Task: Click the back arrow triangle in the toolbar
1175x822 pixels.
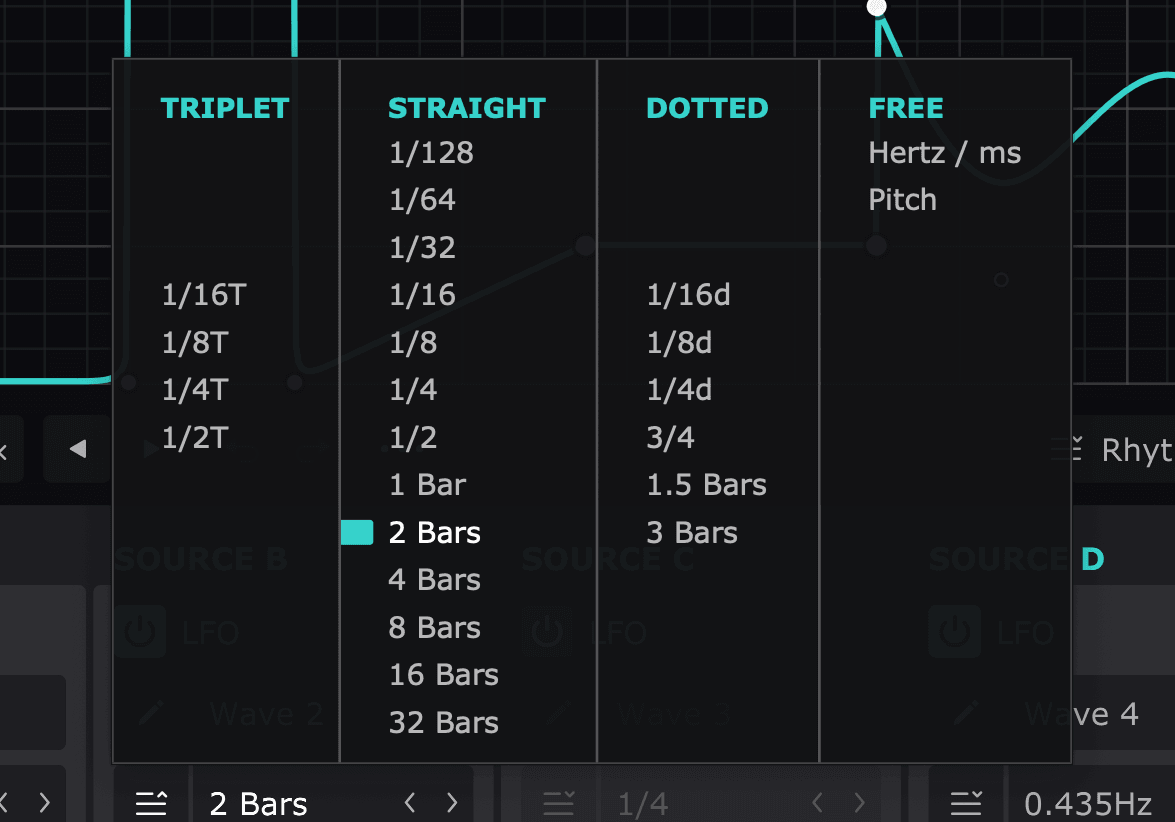Action: 77,449
